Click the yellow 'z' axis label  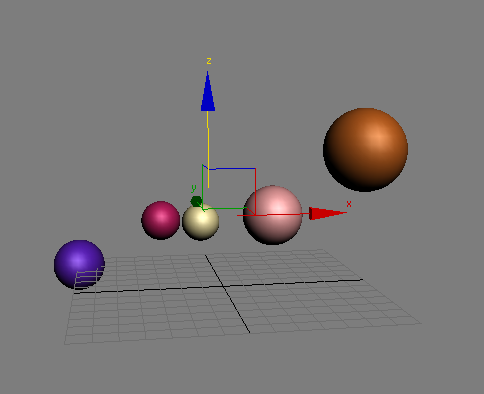point(209,61)
